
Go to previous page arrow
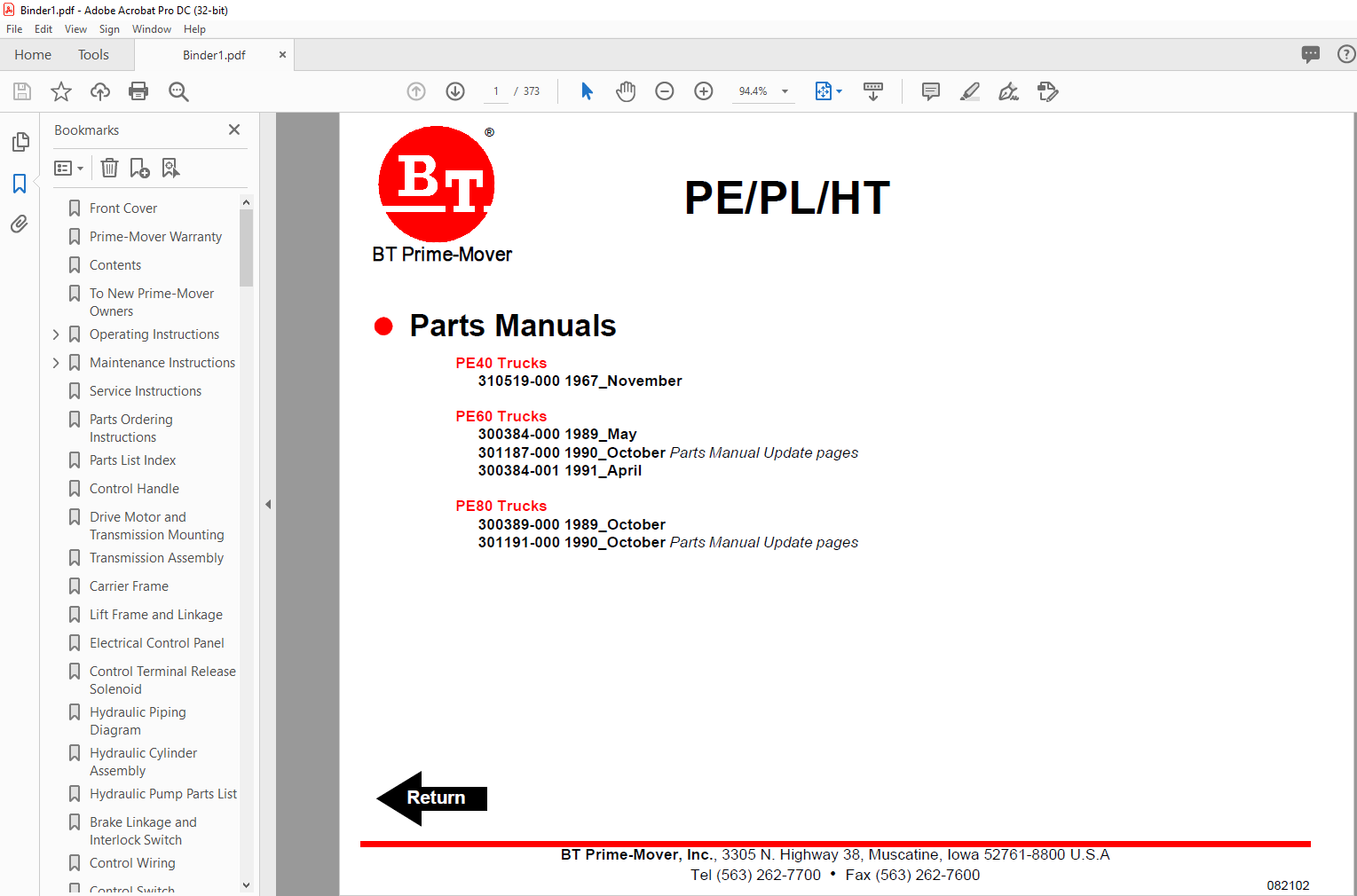416,91
